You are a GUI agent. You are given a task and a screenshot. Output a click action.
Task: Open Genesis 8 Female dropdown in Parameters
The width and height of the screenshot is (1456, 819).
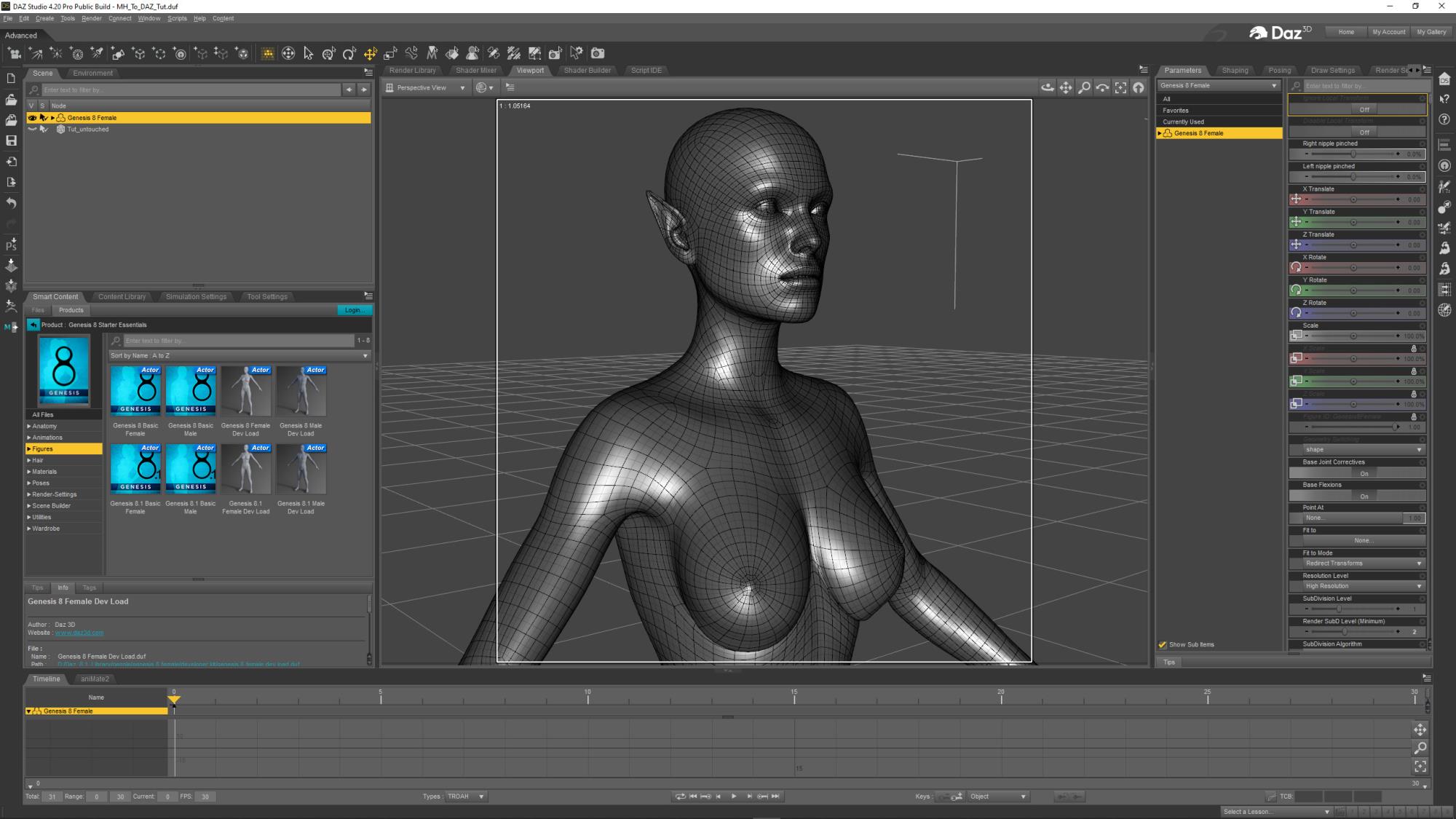pyautogui.click(x=1219, y=85)
